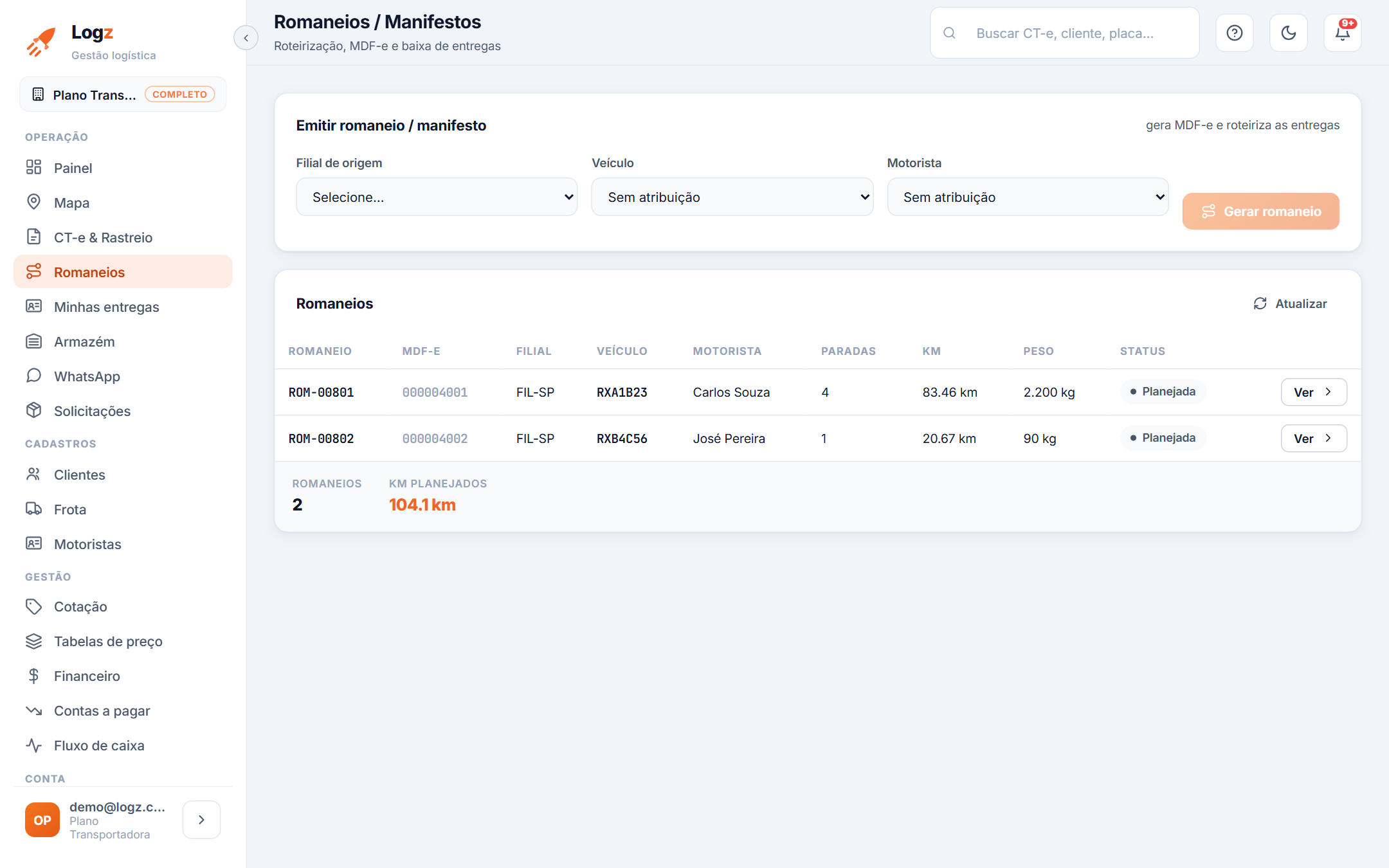Click the Minhas entregas icon
The width and height of the screenshot is (1389, 868).
(x=34, y=307)
